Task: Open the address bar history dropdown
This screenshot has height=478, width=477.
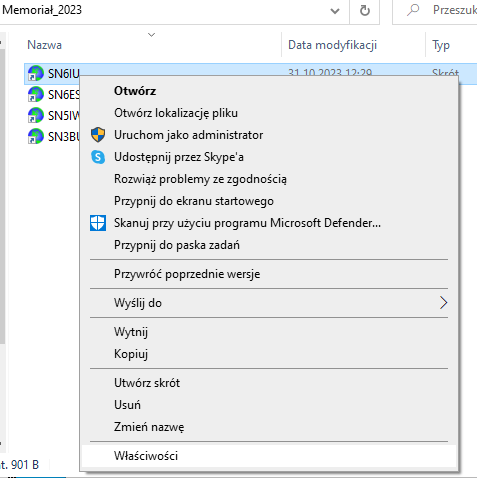Action: [335, 11]
